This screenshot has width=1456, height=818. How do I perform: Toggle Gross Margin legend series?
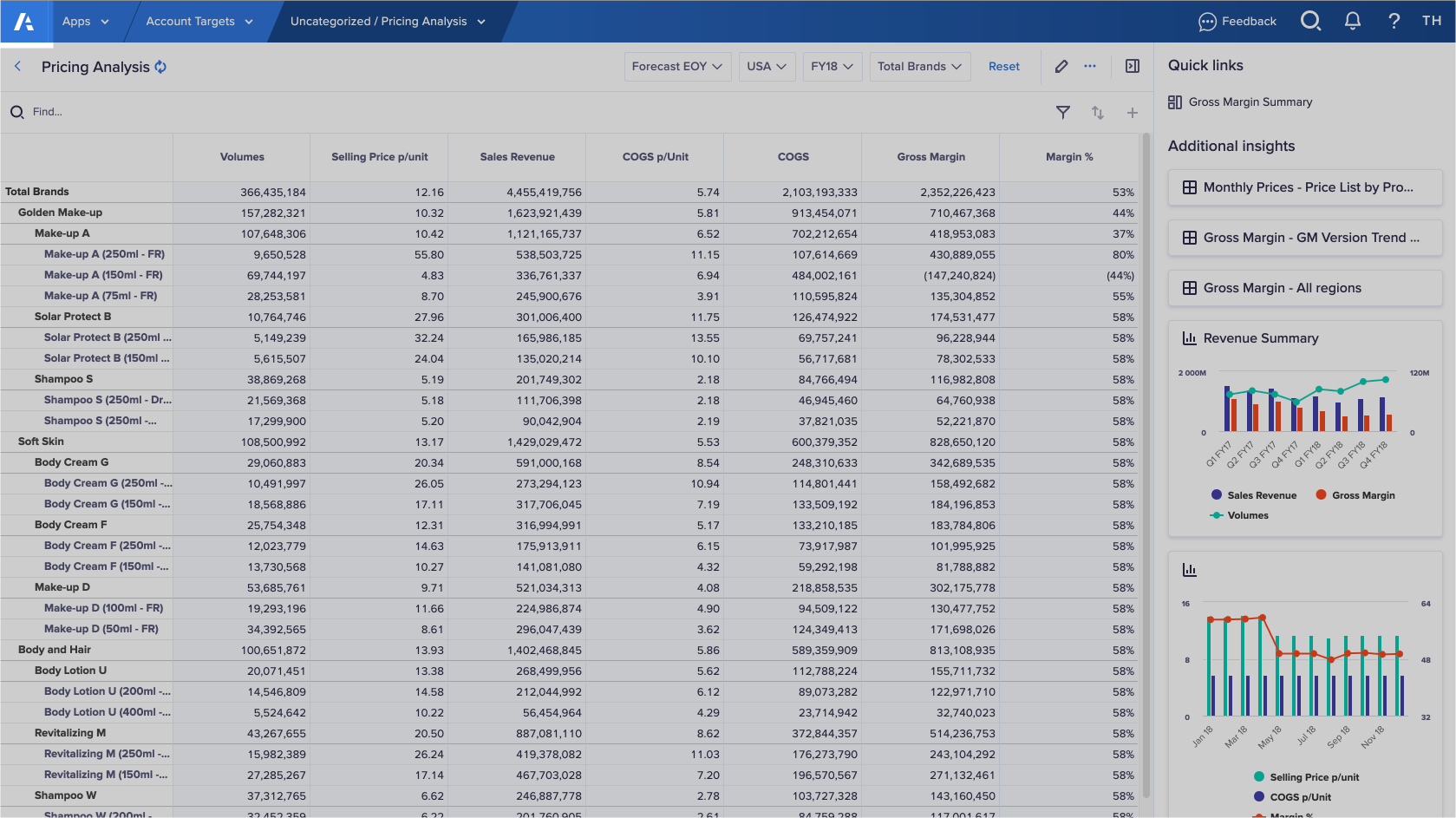pyautogui.click(x=1355, y=495)
